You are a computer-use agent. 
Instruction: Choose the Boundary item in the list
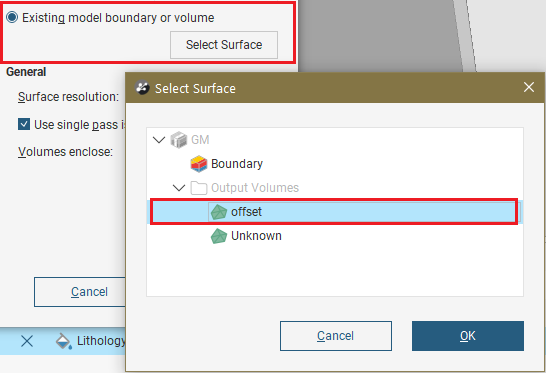coord(237,164)
